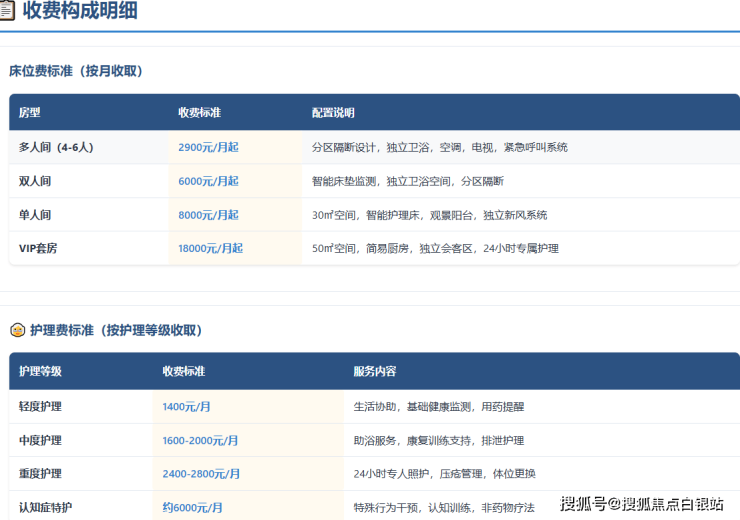Click the 服务内容 column header
740x520 pixels.
374,371
